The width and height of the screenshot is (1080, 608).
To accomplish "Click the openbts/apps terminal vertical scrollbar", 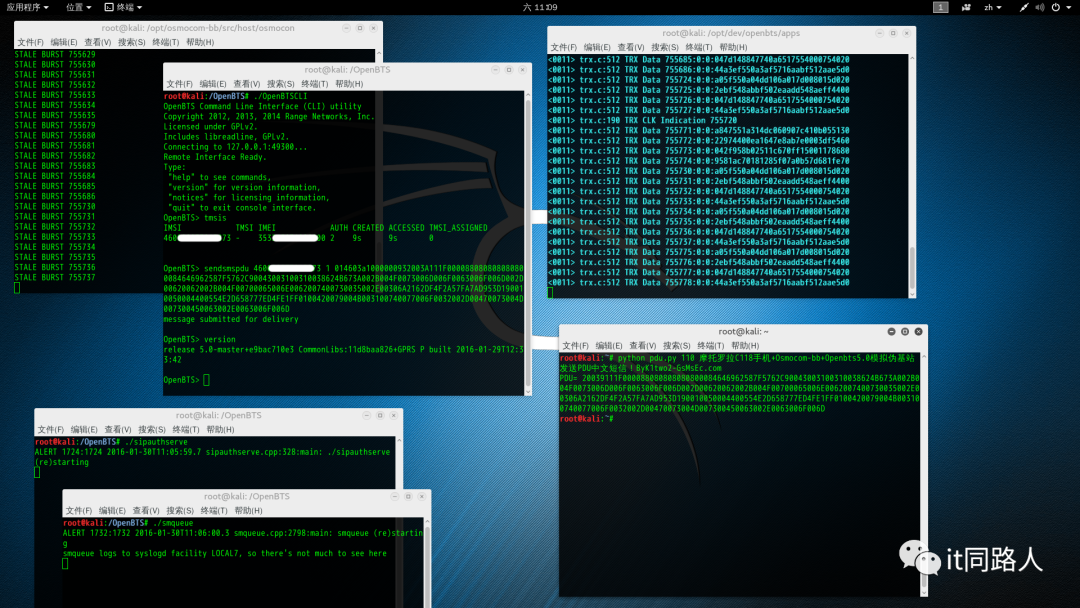I will point(912,176).
